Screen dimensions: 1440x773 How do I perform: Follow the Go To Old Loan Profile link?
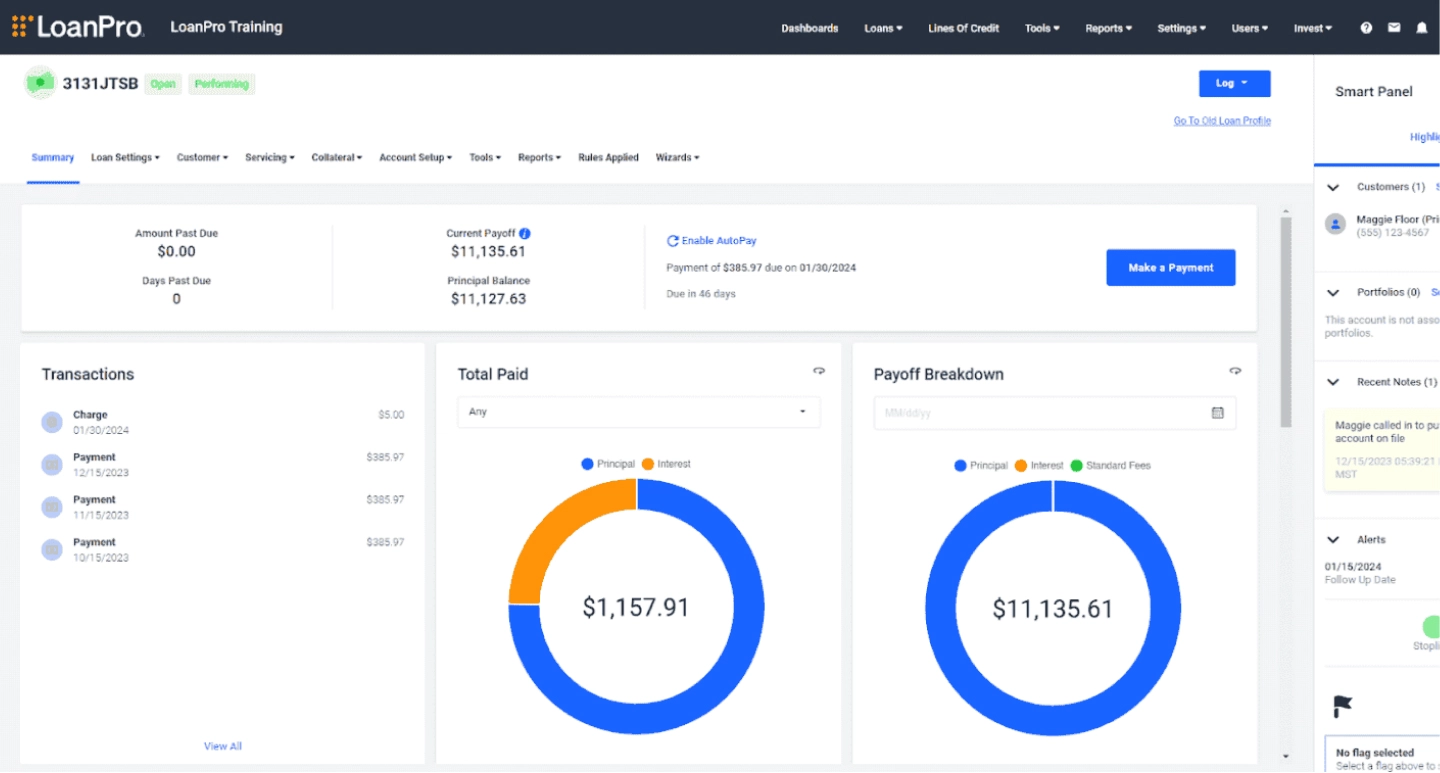1222,120
